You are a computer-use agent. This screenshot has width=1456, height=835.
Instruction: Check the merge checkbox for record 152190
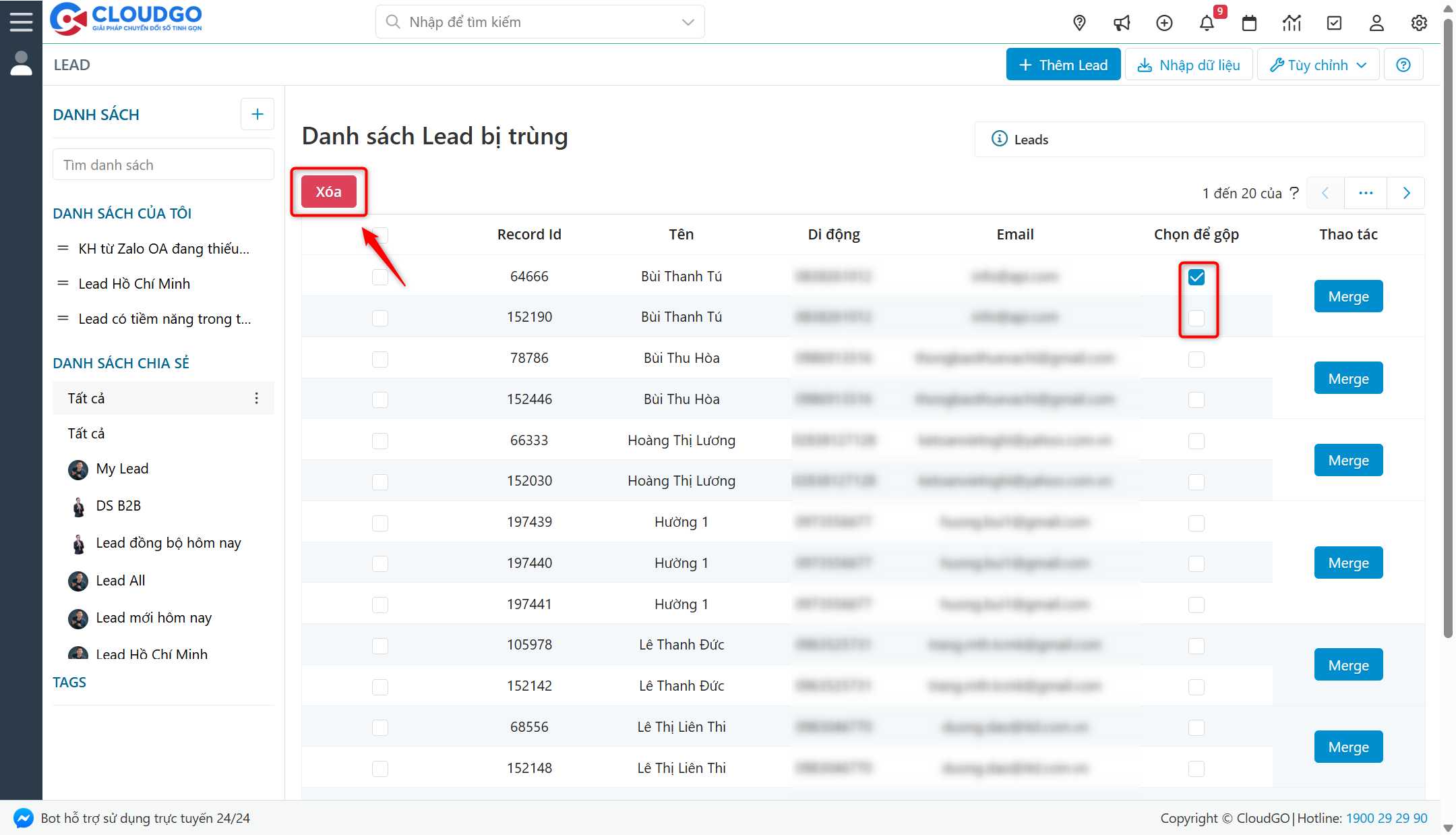[1196, 316]
